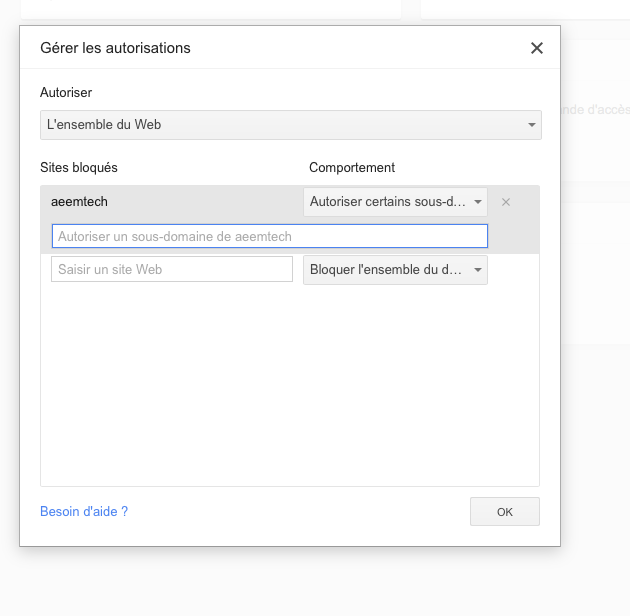
Task: Click the Gérer les autorisations title
Action: (x=115, y=48)
